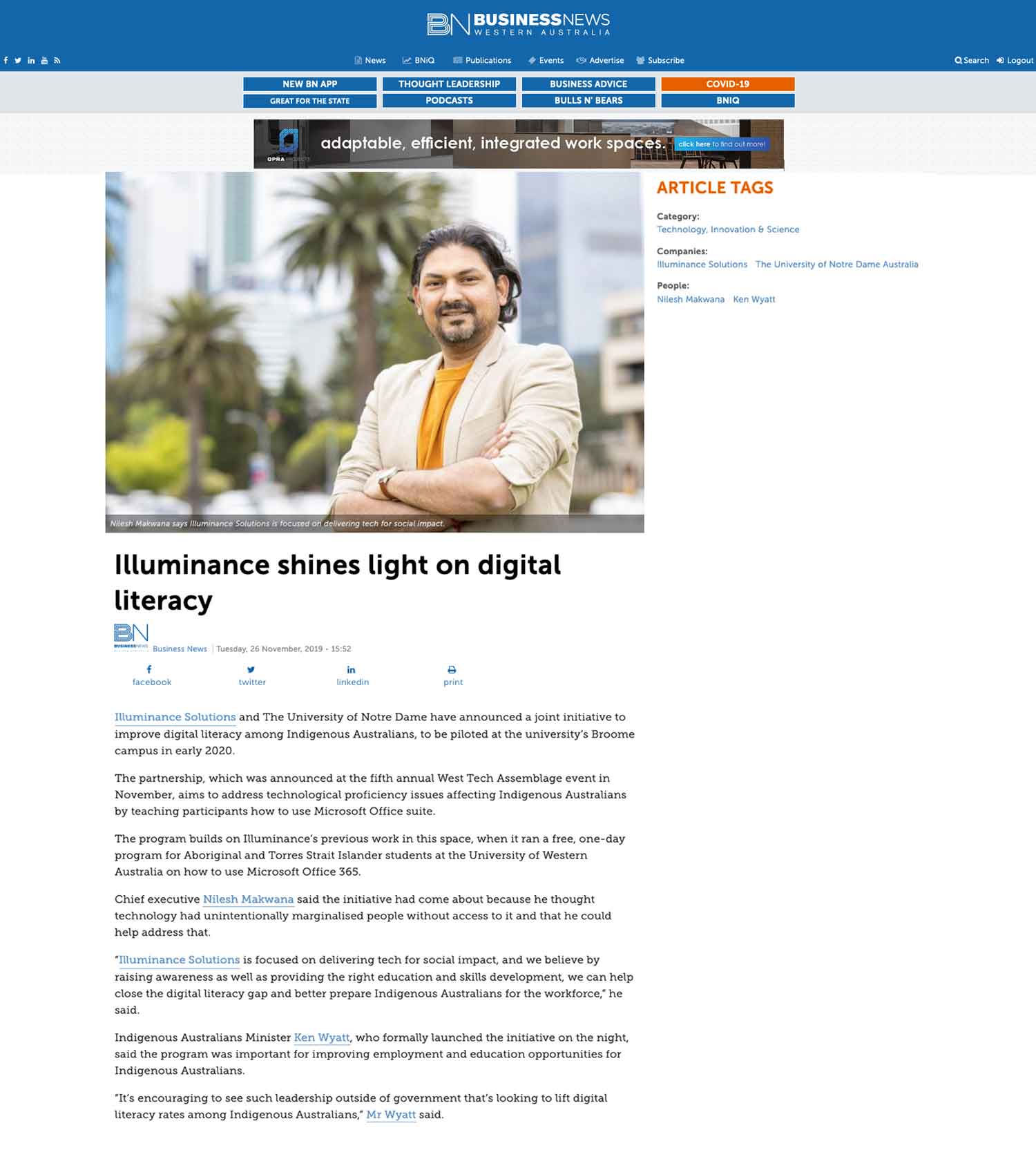Click Nilesh Makwana link in article body

pos(248,899)
